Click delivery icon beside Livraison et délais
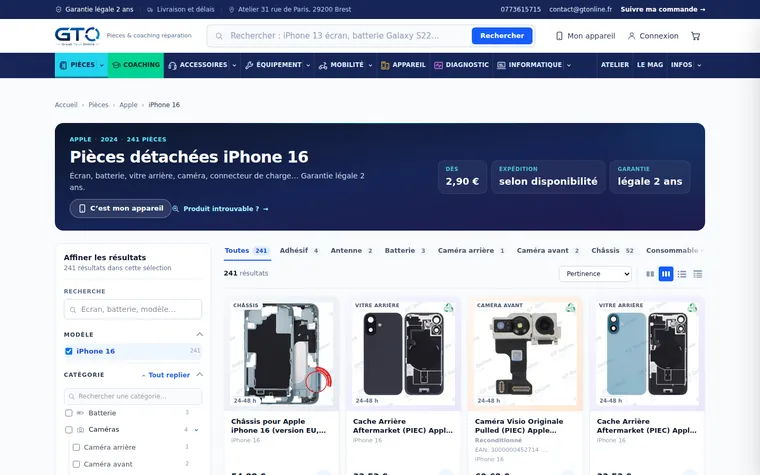Image resolution: width=760 pixels, height=475 pixels. pos(150,9)
